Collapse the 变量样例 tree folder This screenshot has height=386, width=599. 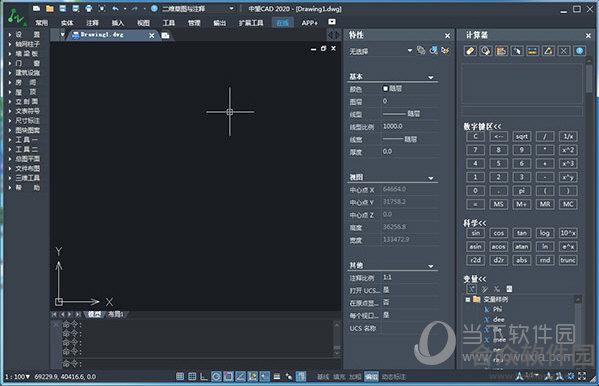pos(468,300)
